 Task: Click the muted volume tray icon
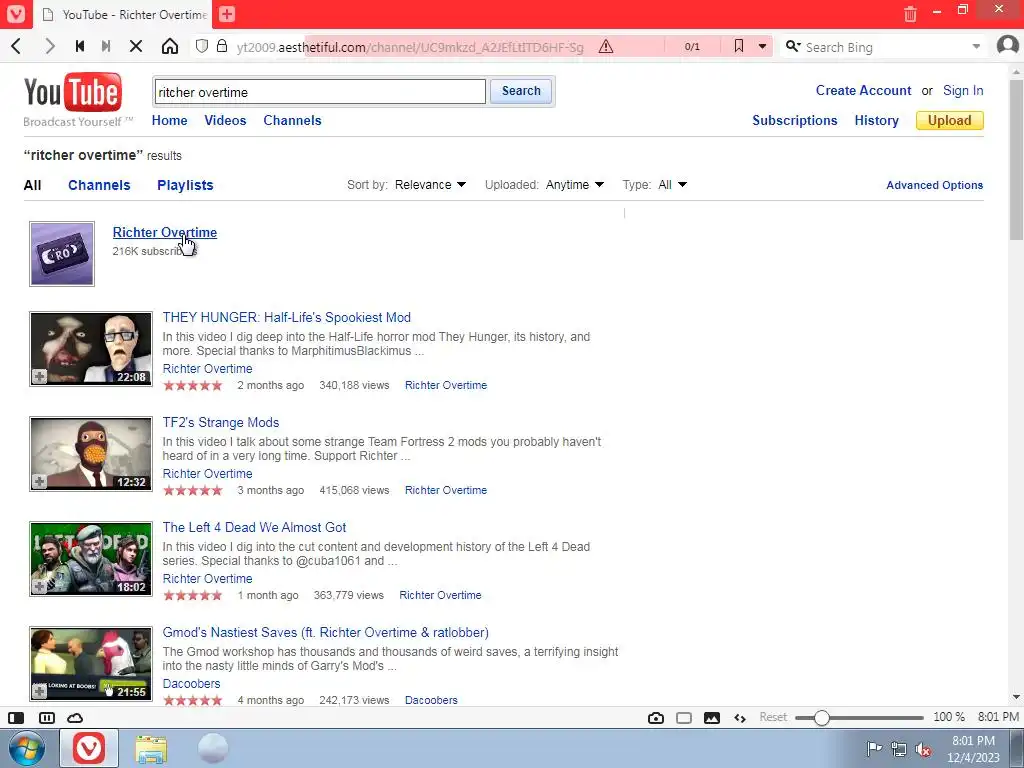(923, 750)
